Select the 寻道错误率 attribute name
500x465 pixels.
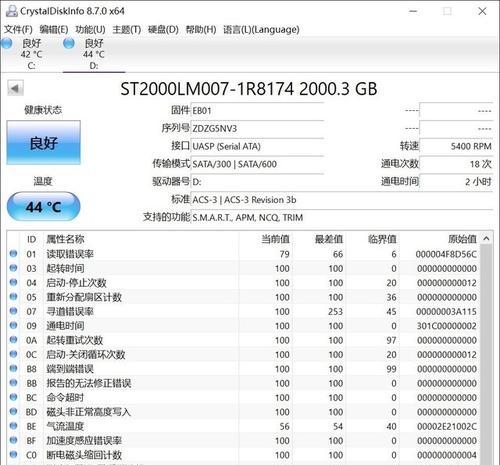pyautogui.click(x=70, y=311)
